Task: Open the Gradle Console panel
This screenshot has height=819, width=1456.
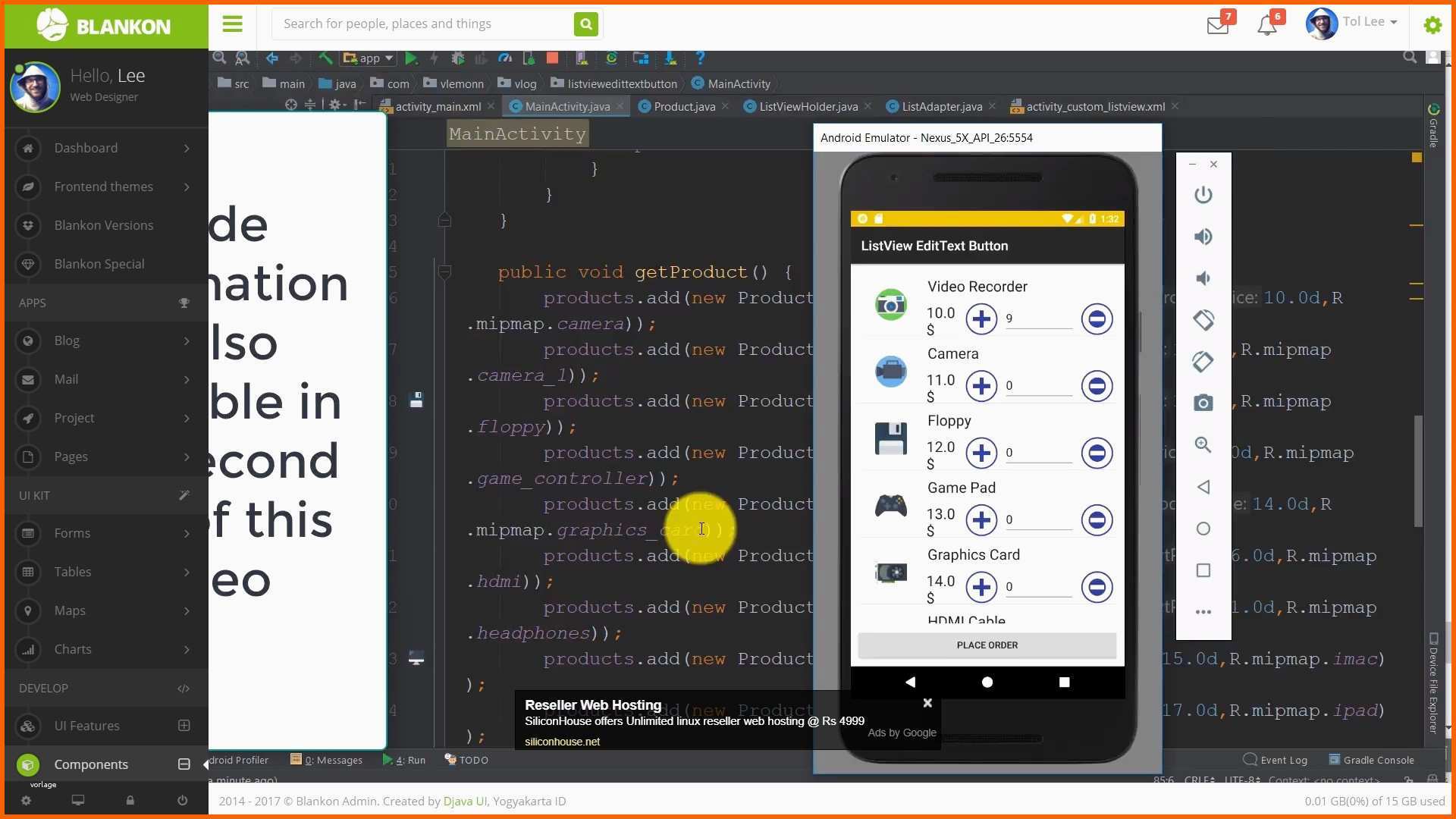Action: (1371, 761)
